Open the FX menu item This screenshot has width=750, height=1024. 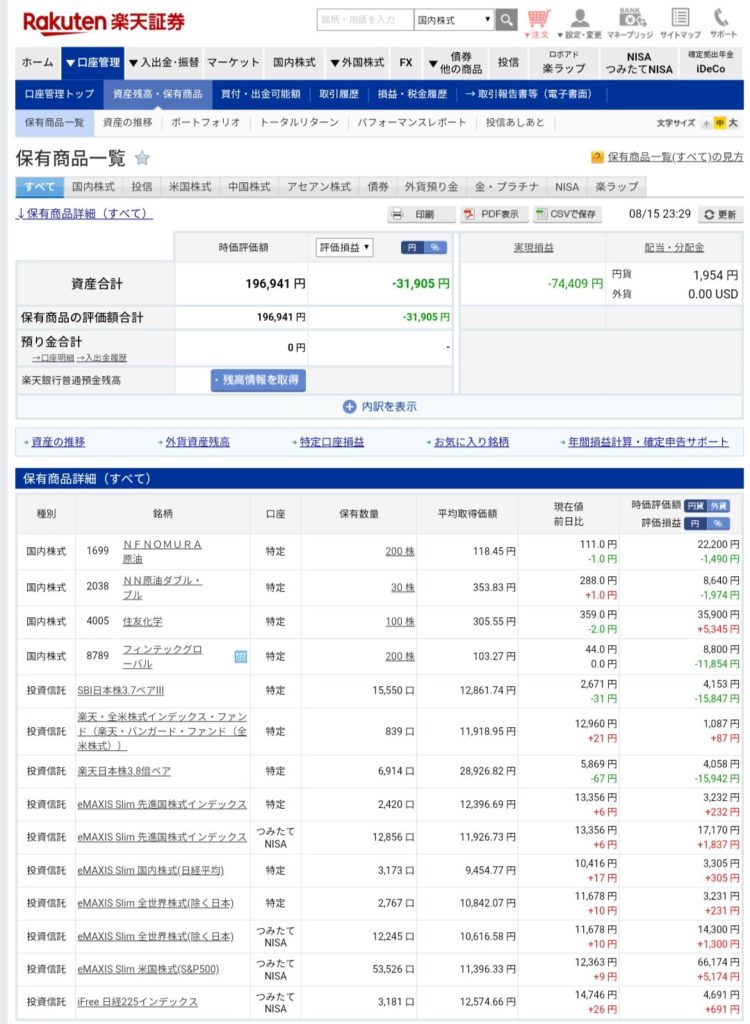[406, 63]
